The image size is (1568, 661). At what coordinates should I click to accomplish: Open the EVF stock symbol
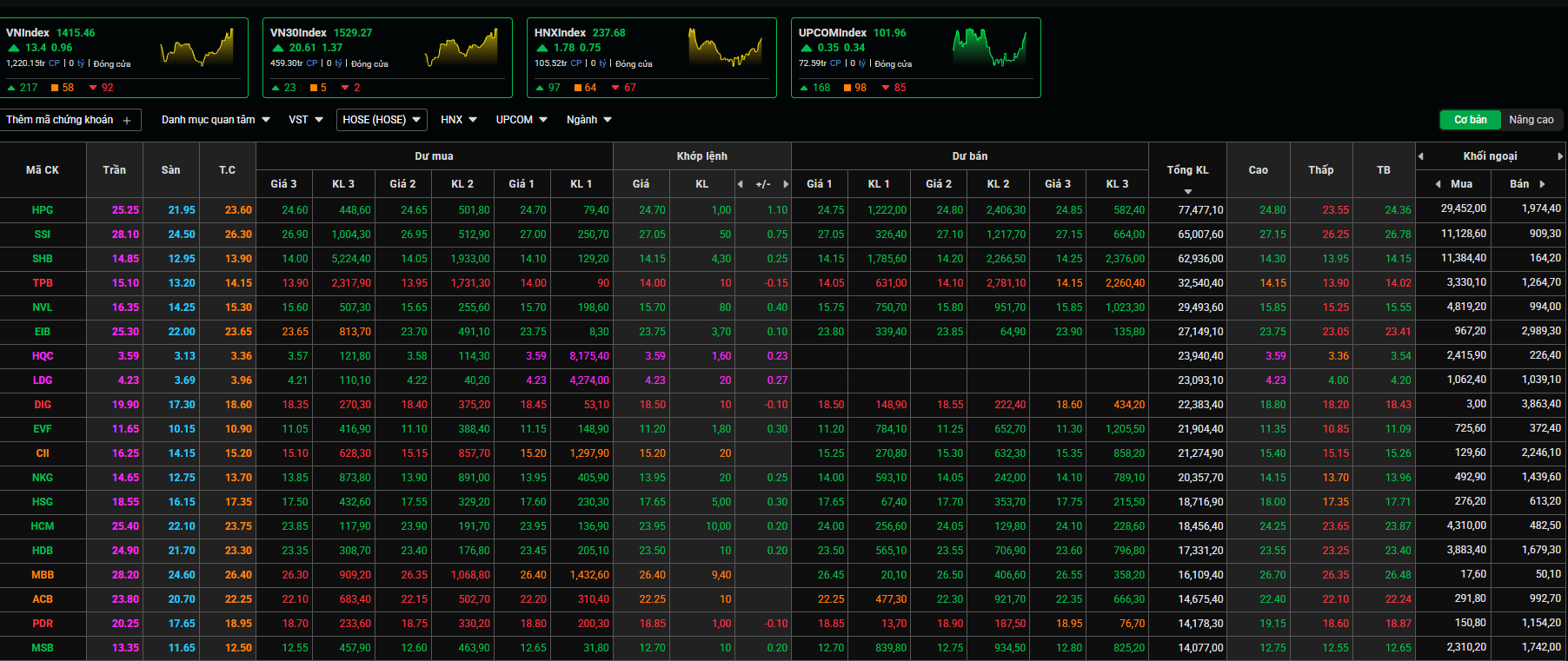pyautogui.click(x=43, y=429)
